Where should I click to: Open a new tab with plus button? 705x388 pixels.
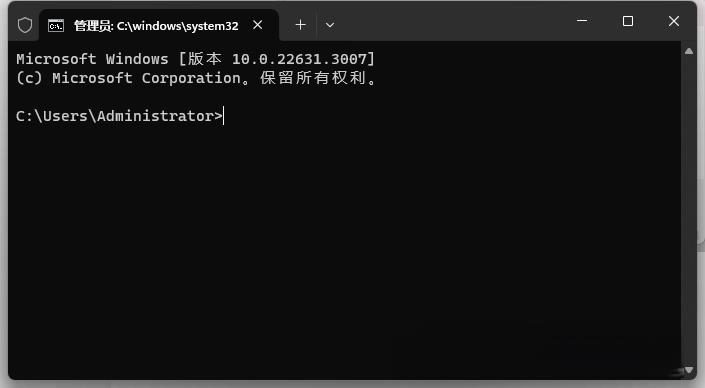300,25
